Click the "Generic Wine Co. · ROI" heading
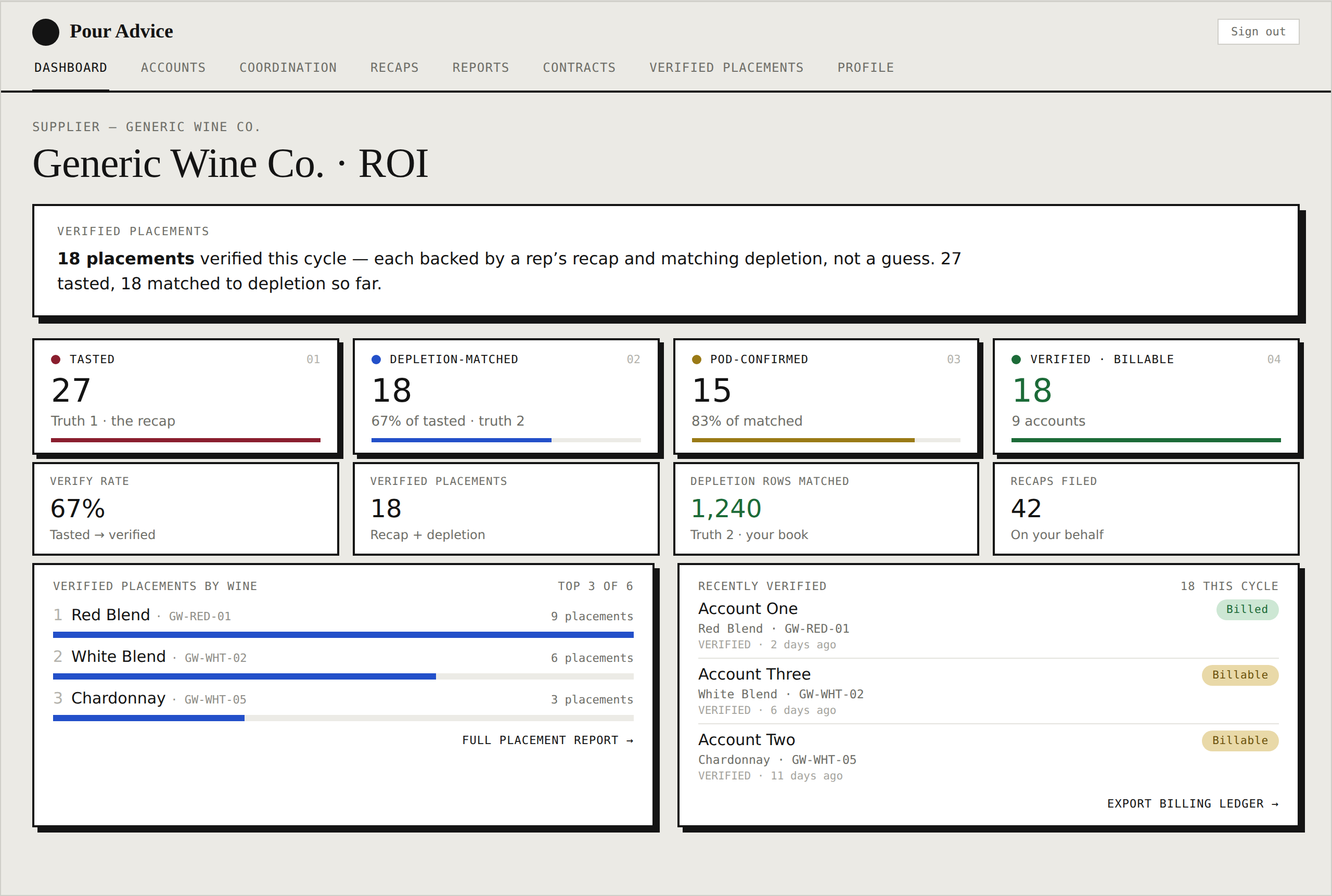Screen dimensions: 1332x896 230,164
